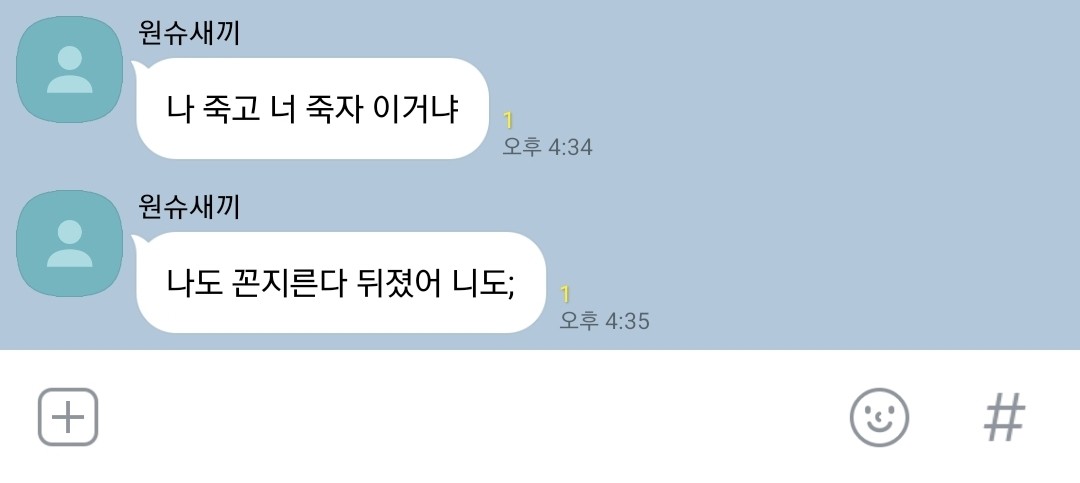The width and height of the screenshot is (1080, 483).
Task: Tap the hashtag search icon
Action: (1004, 417)
